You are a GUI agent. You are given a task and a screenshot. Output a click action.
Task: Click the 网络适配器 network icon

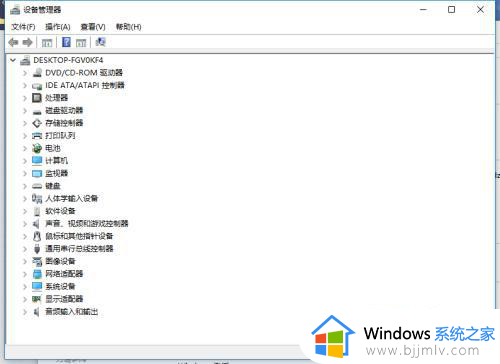point(37,274)
